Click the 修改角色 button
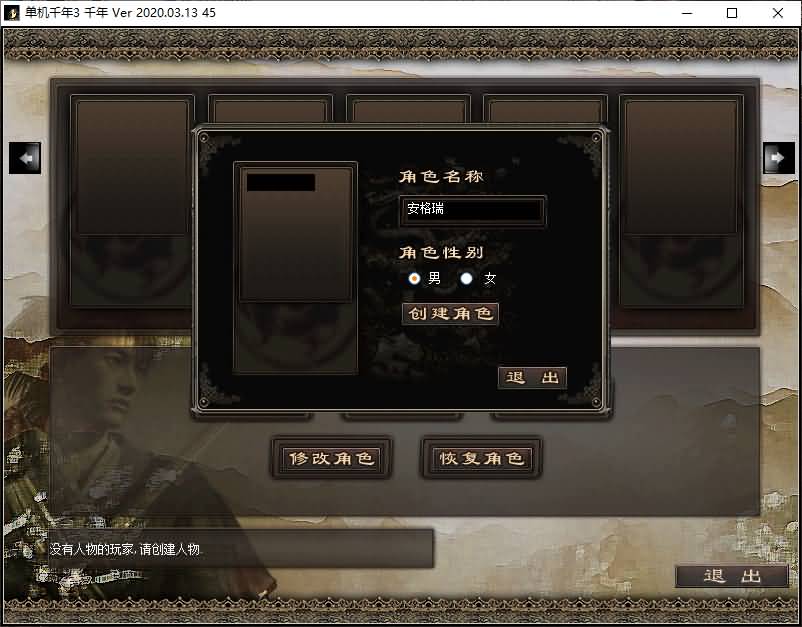 [330, 459]
